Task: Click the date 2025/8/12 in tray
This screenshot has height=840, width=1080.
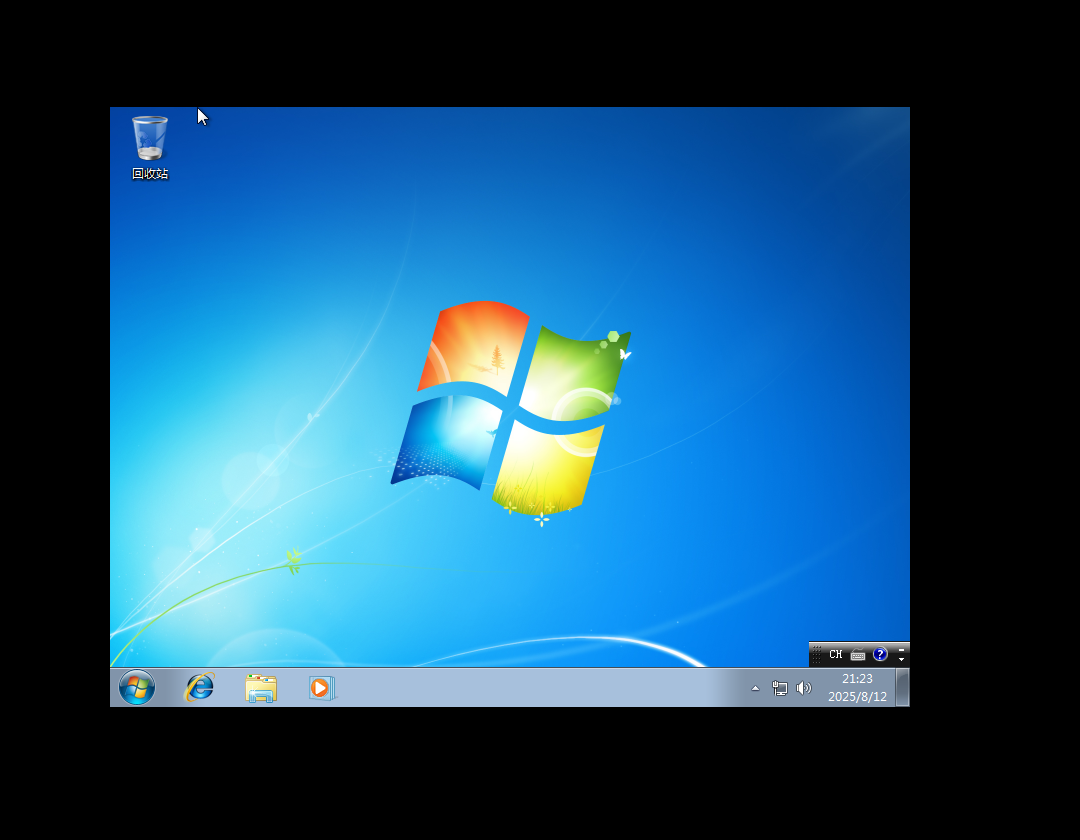Action: pyautogui.click(x=858, y=697)
